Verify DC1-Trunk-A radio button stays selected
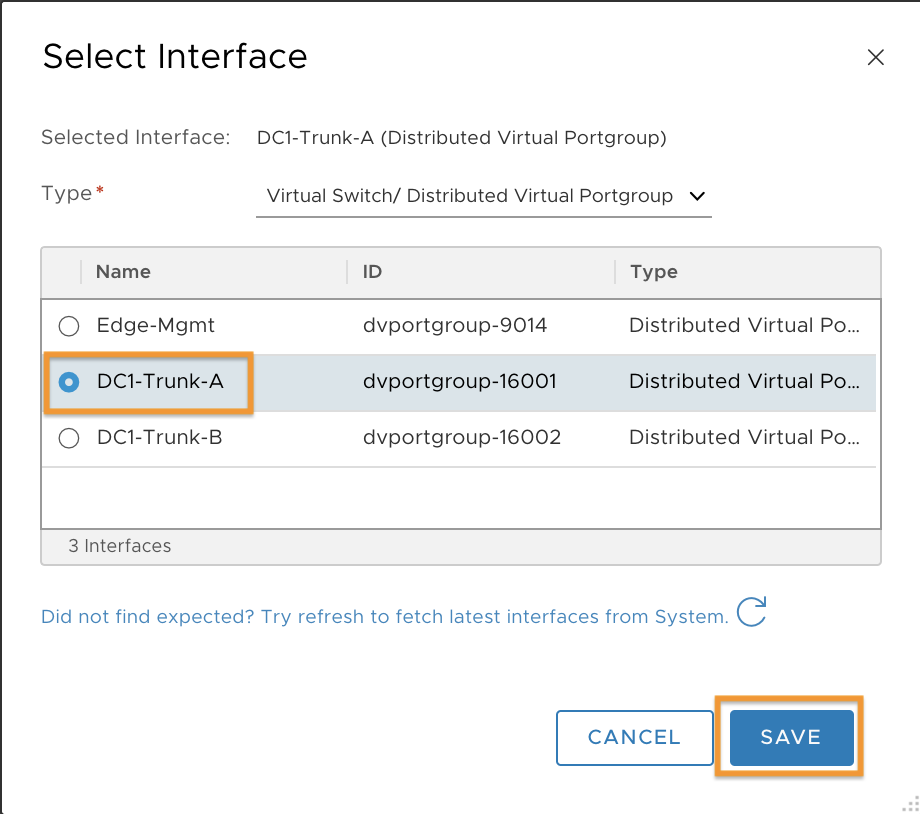Screen dimensions: 920x814 tap(68, 382)
